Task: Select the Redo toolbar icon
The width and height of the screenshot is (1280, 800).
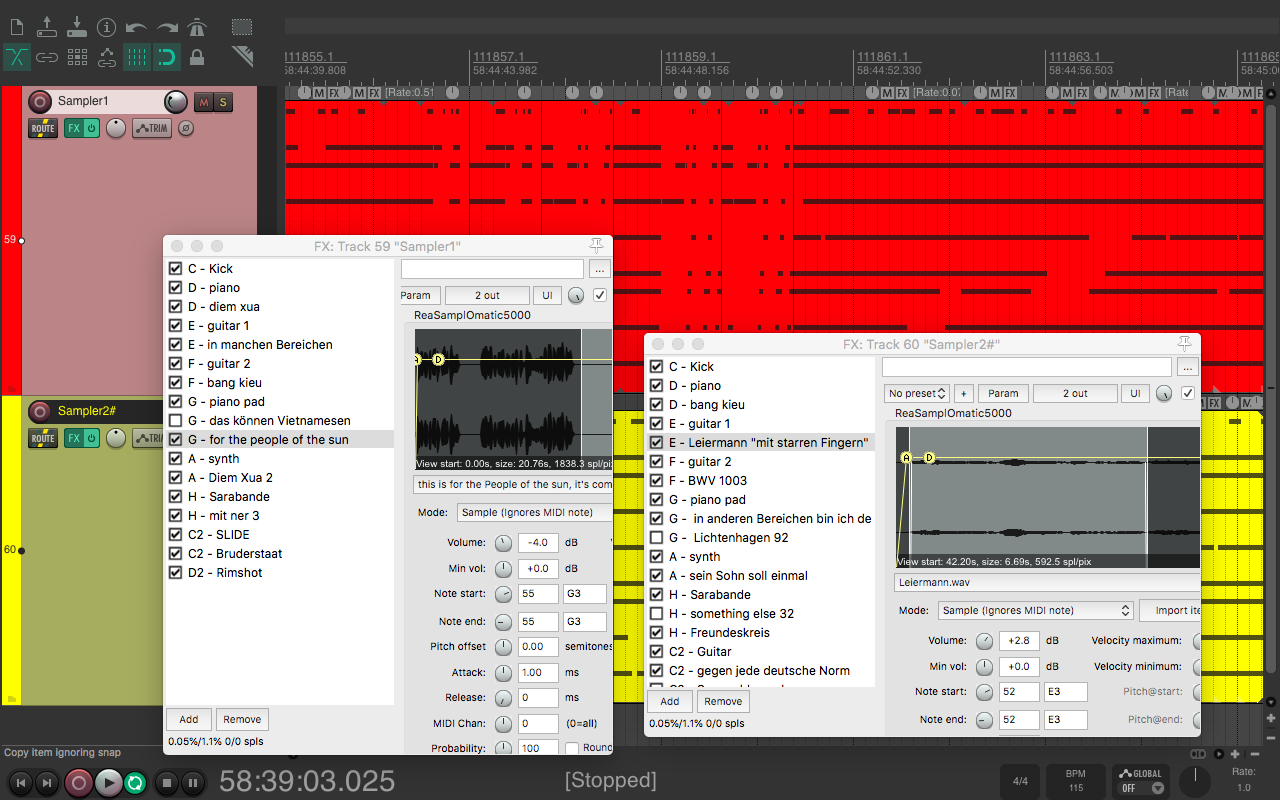Action: coord(165,28)
